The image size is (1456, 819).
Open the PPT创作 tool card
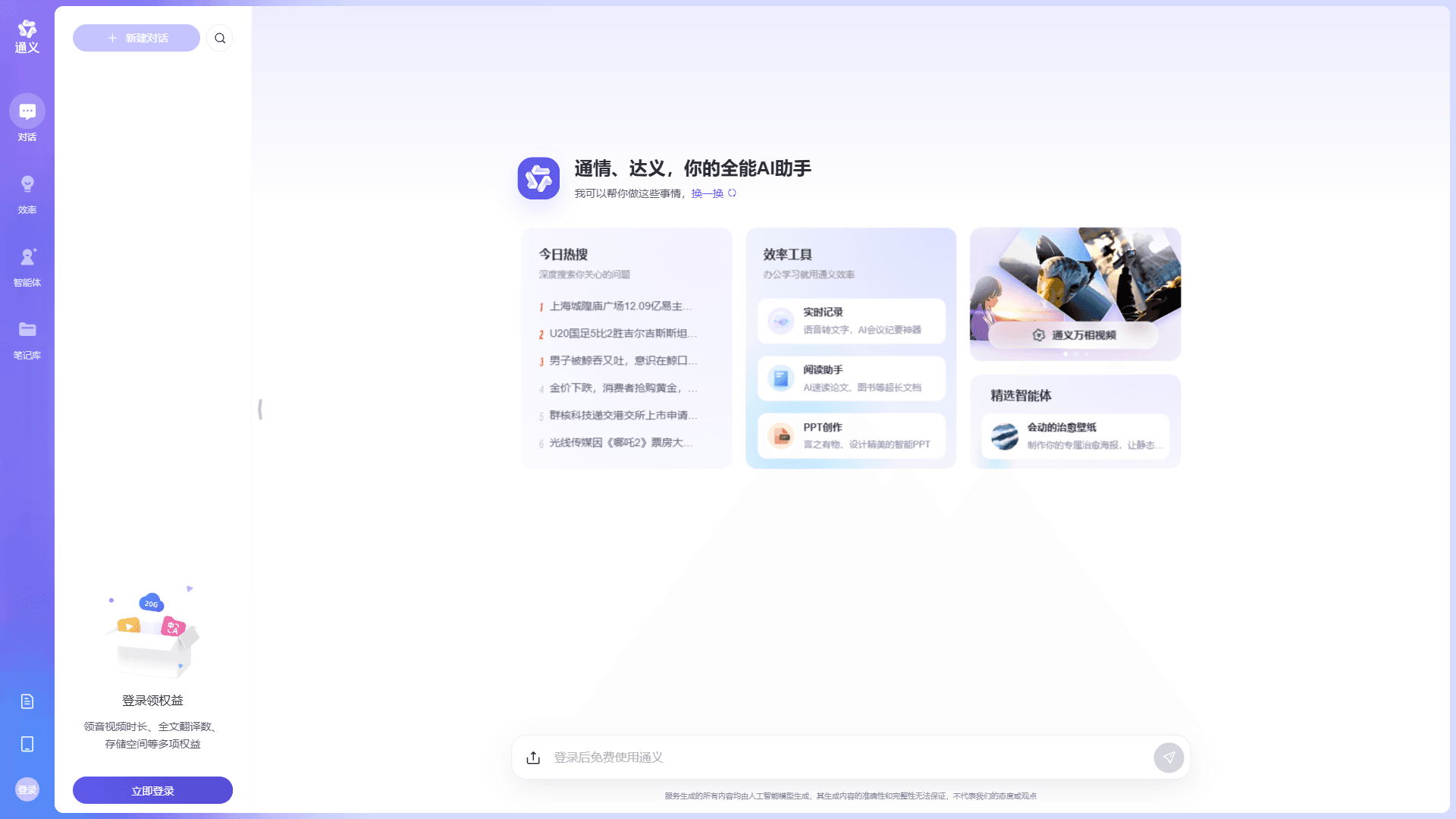point(851,436)
